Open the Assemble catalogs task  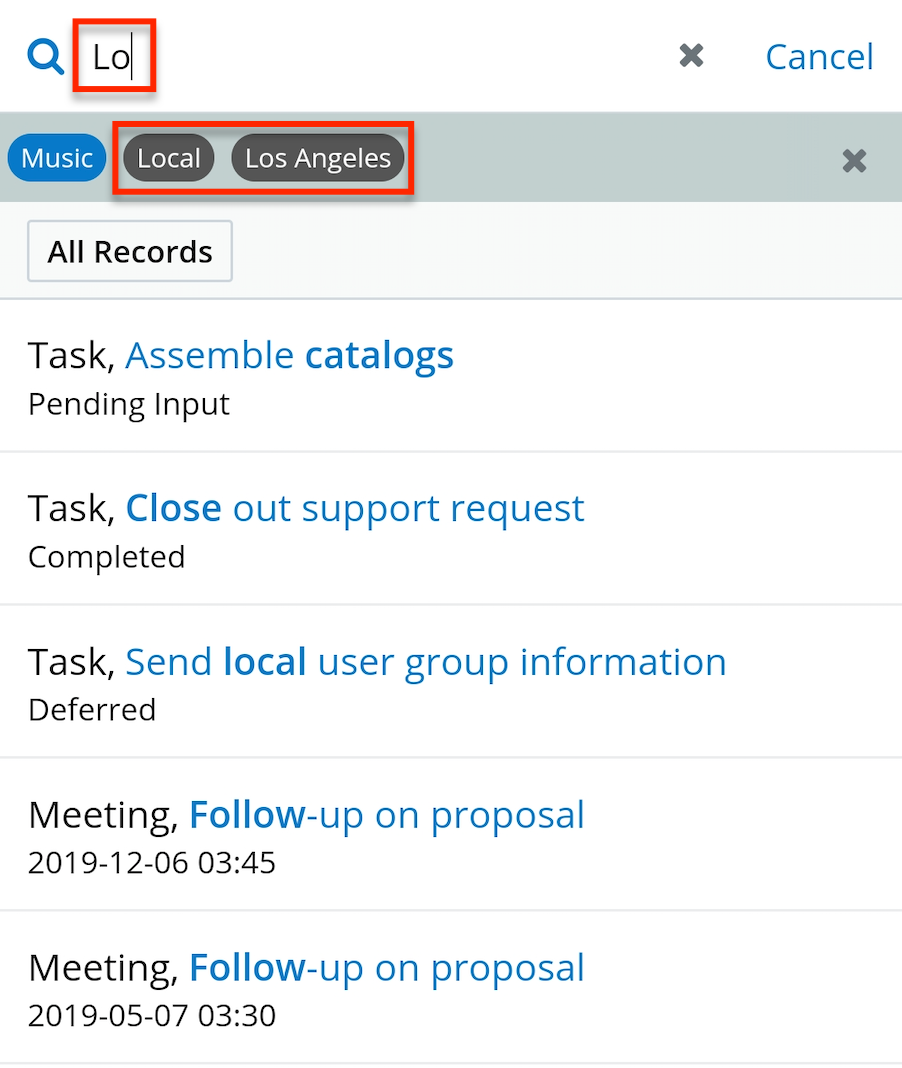tap(289, 355)
